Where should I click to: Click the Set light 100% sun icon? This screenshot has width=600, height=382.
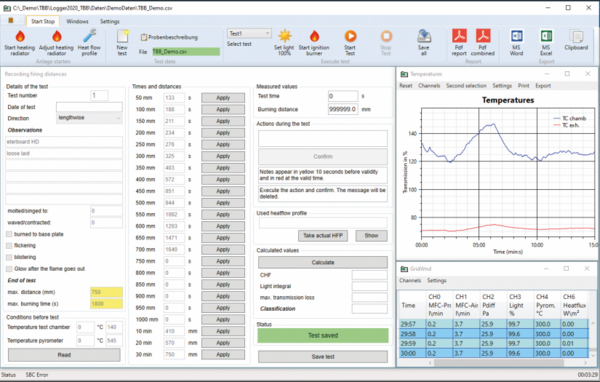coord(284,36)
